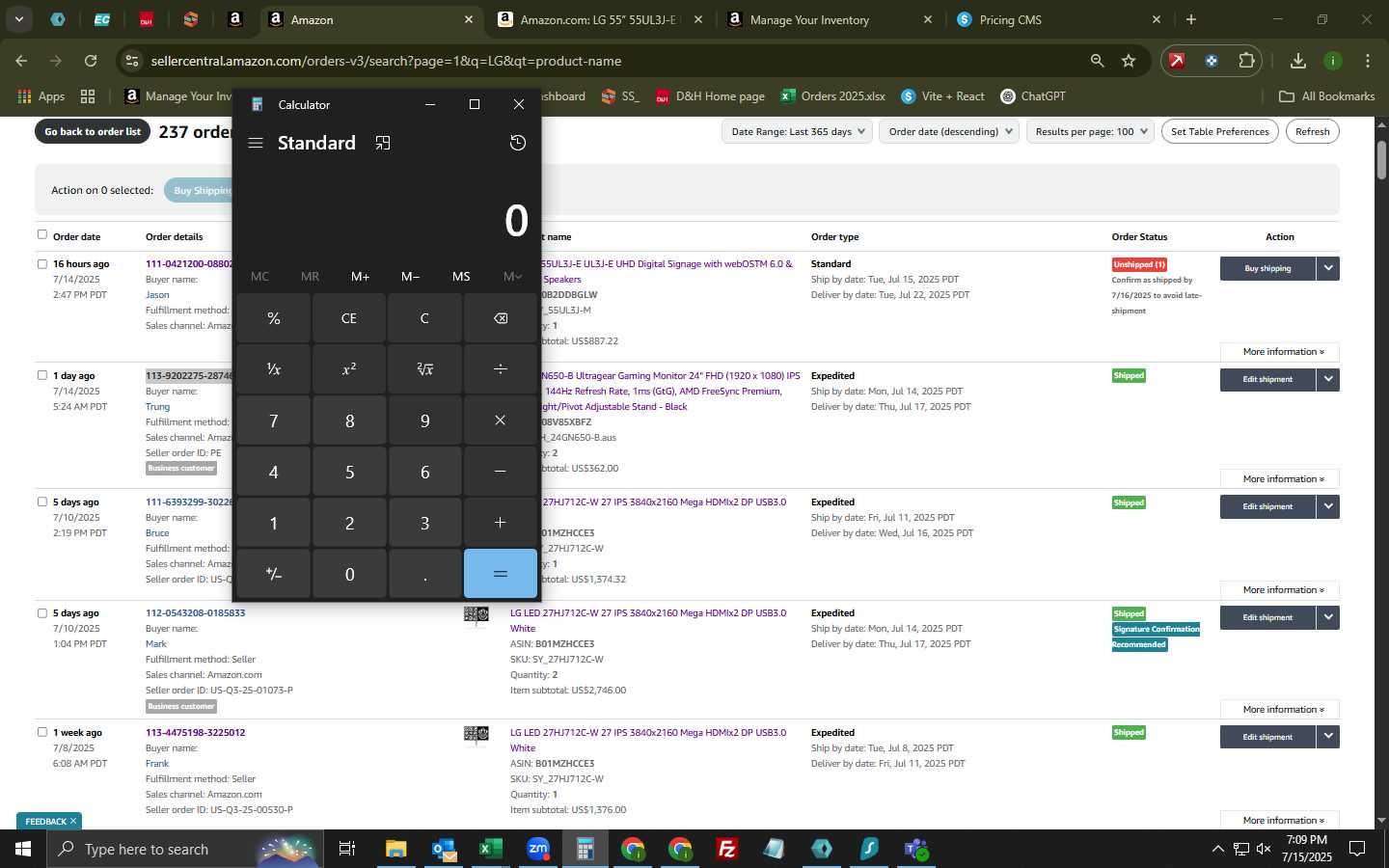This screenshot has height=868, width=1389.
Task: Expand arrow next to Buy shipping button
Action: 1328,268
